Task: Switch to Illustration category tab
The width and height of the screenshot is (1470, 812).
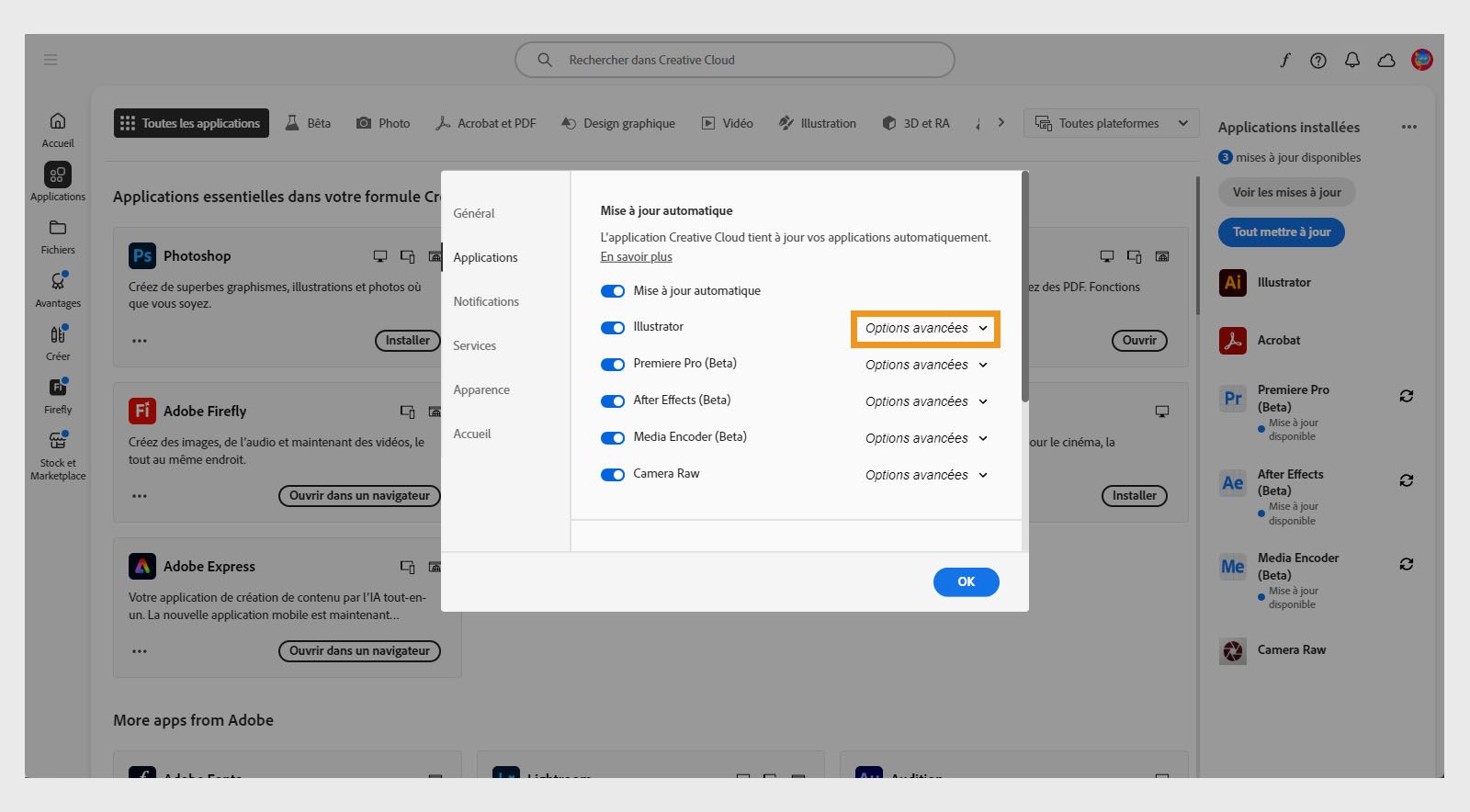Action: (x=817, y=123)
